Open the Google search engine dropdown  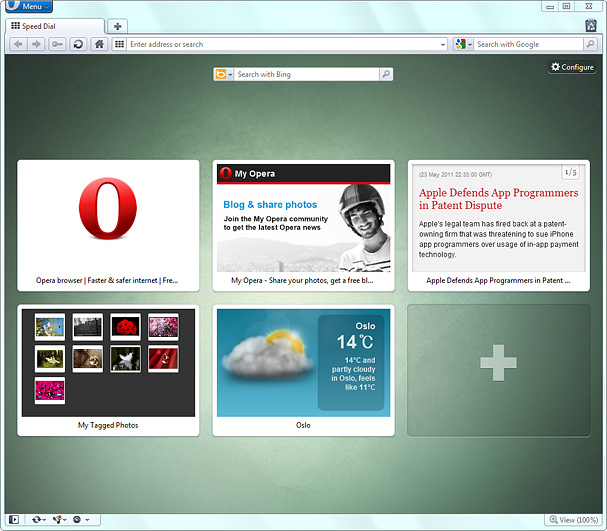[x=463, y=44]
